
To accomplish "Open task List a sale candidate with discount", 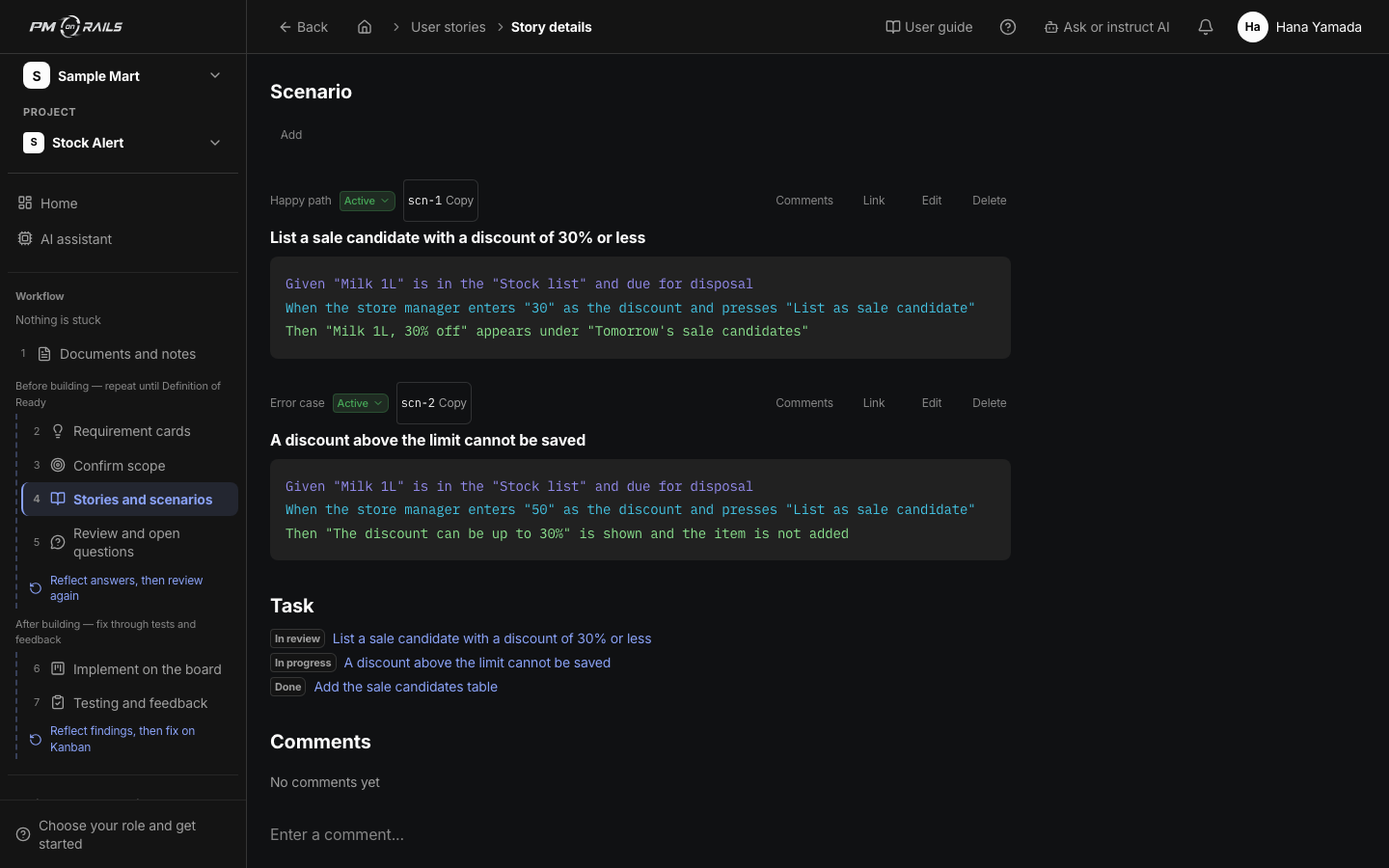I will pyautogui.click(x=492, y=638).
